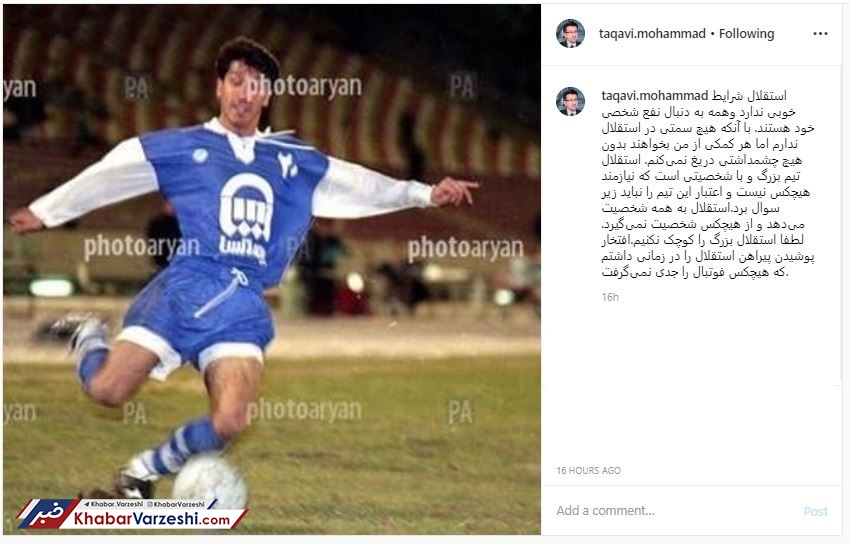Screen dimensions: 849x544
Task: Click the KhabarVarzeshi.com watermark text
Action: (x=152, y=519)
